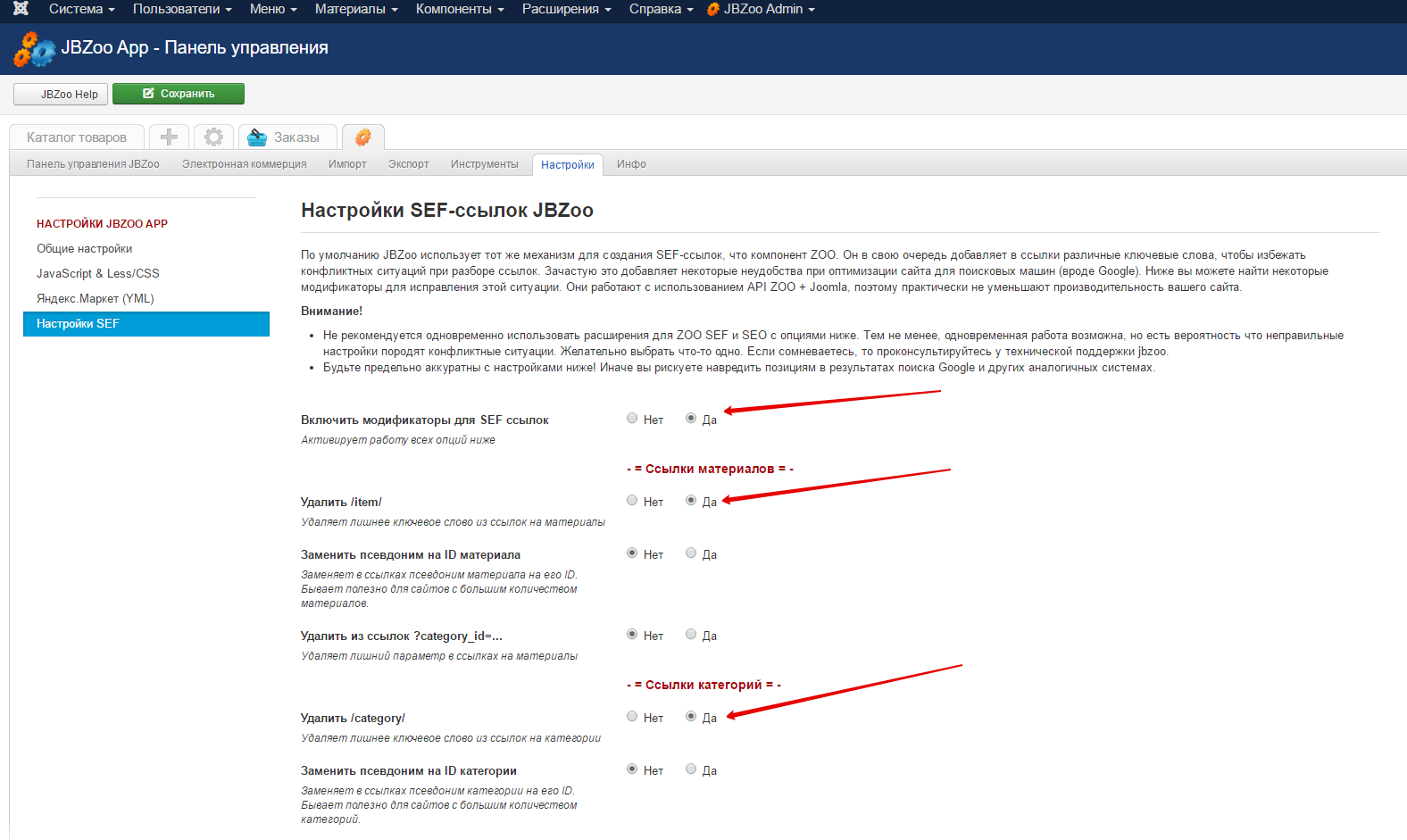Open the JBZoo gear tab icon

(362, 137)
